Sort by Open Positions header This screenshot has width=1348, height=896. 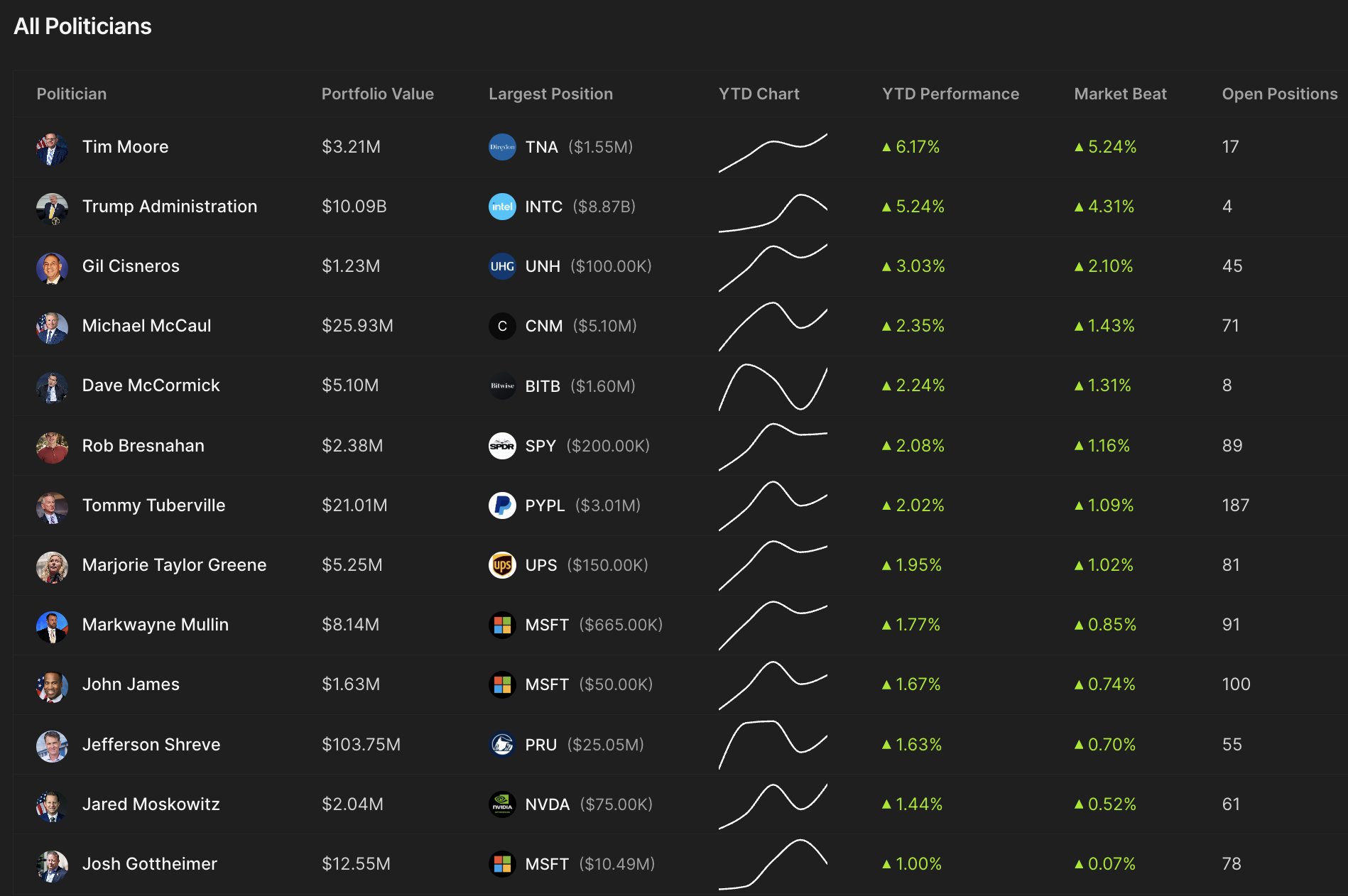coord(1280,94)
